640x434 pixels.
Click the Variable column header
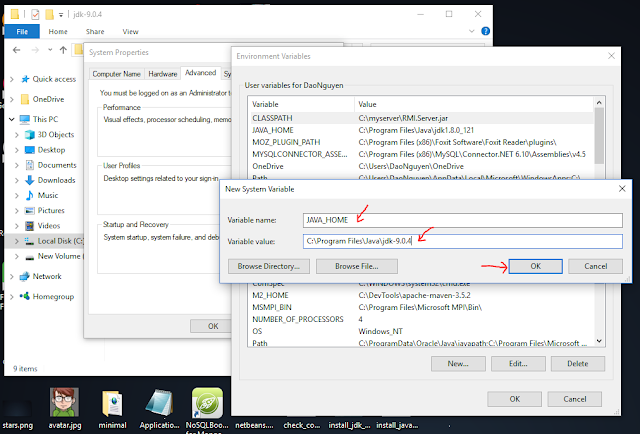point(301,104)
